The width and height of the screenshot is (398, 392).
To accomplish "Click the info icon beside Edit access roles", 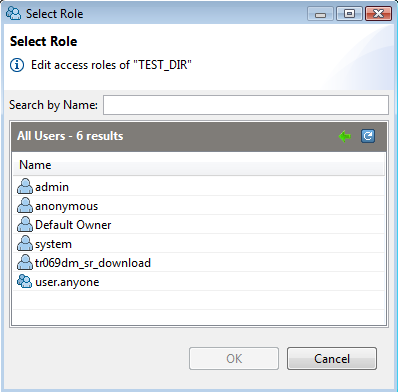I will [17, 65].
